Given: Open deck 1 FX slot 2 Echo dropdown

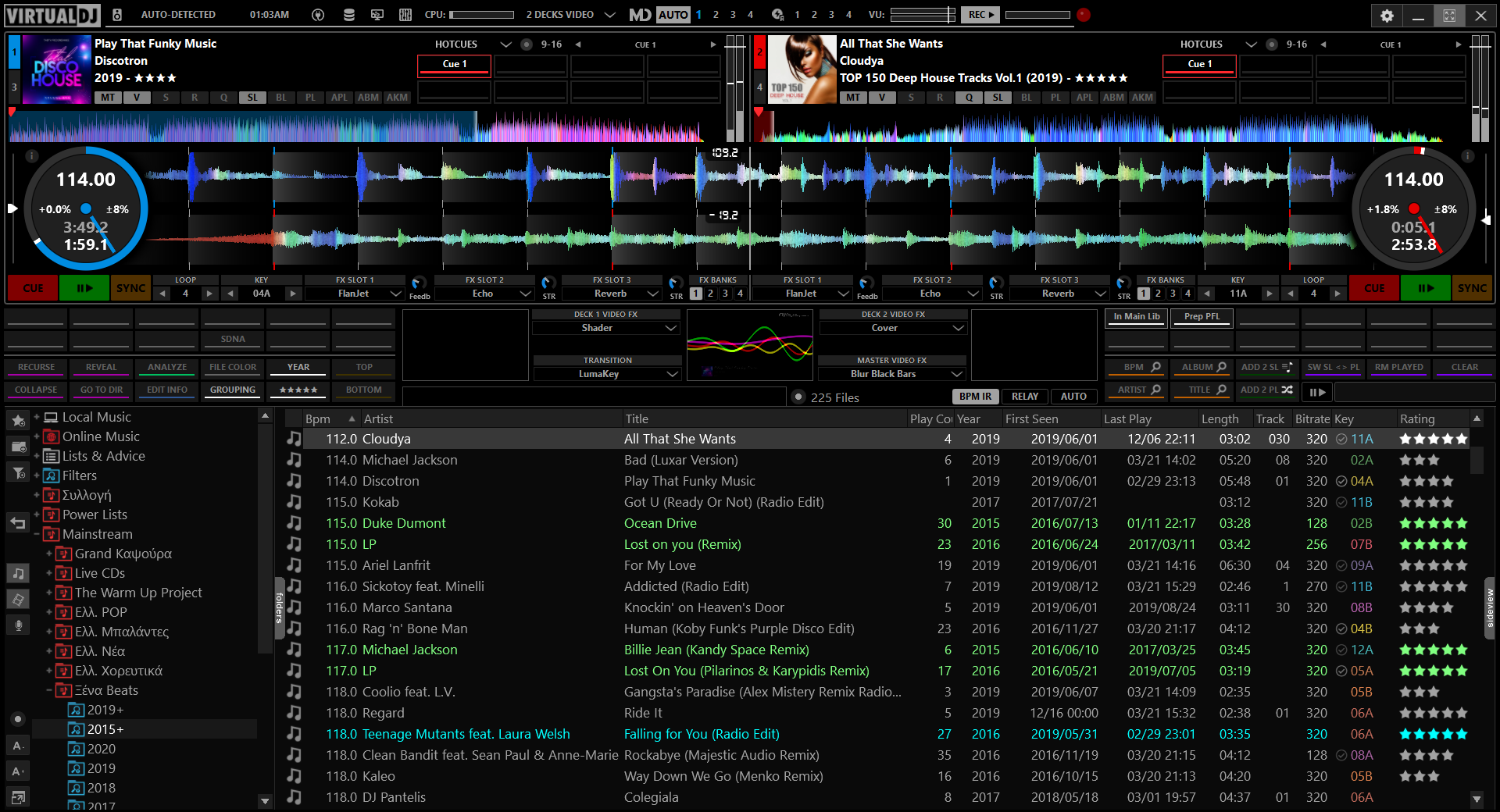Looking at the screenshot, I should [x=484, y=294].
